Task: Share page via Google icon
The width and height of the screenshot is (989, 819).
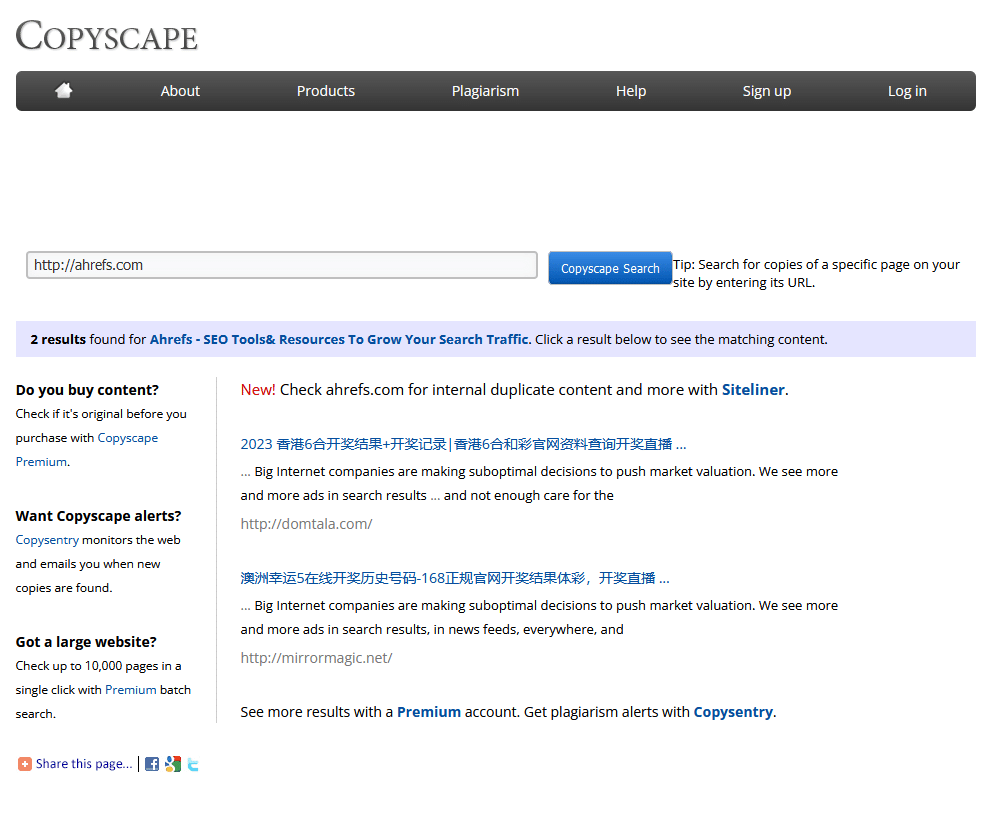Action: click(x=173, y=764)
